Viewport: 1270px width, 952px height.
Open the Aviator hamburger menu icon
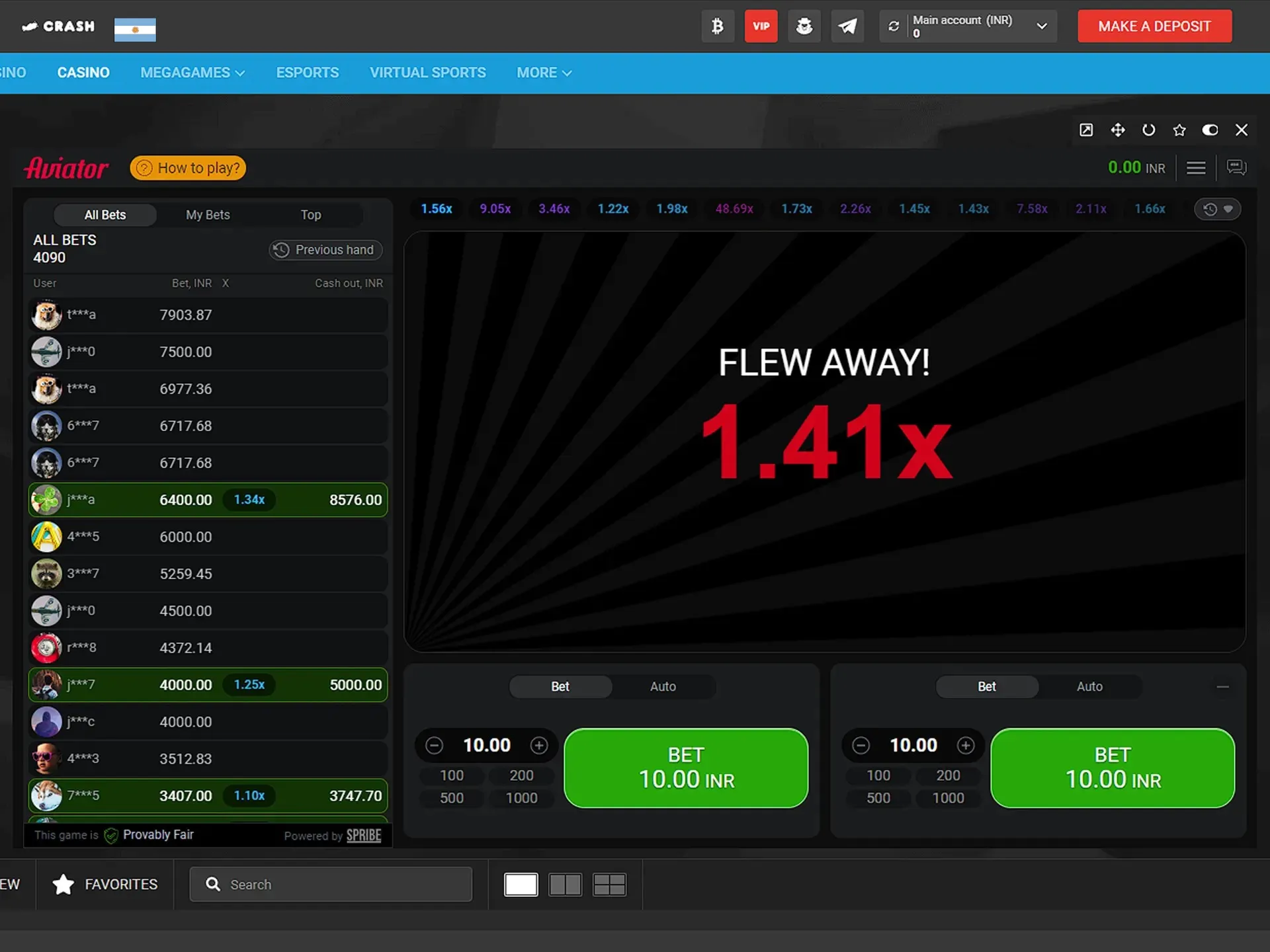(x=1196, y=167)
